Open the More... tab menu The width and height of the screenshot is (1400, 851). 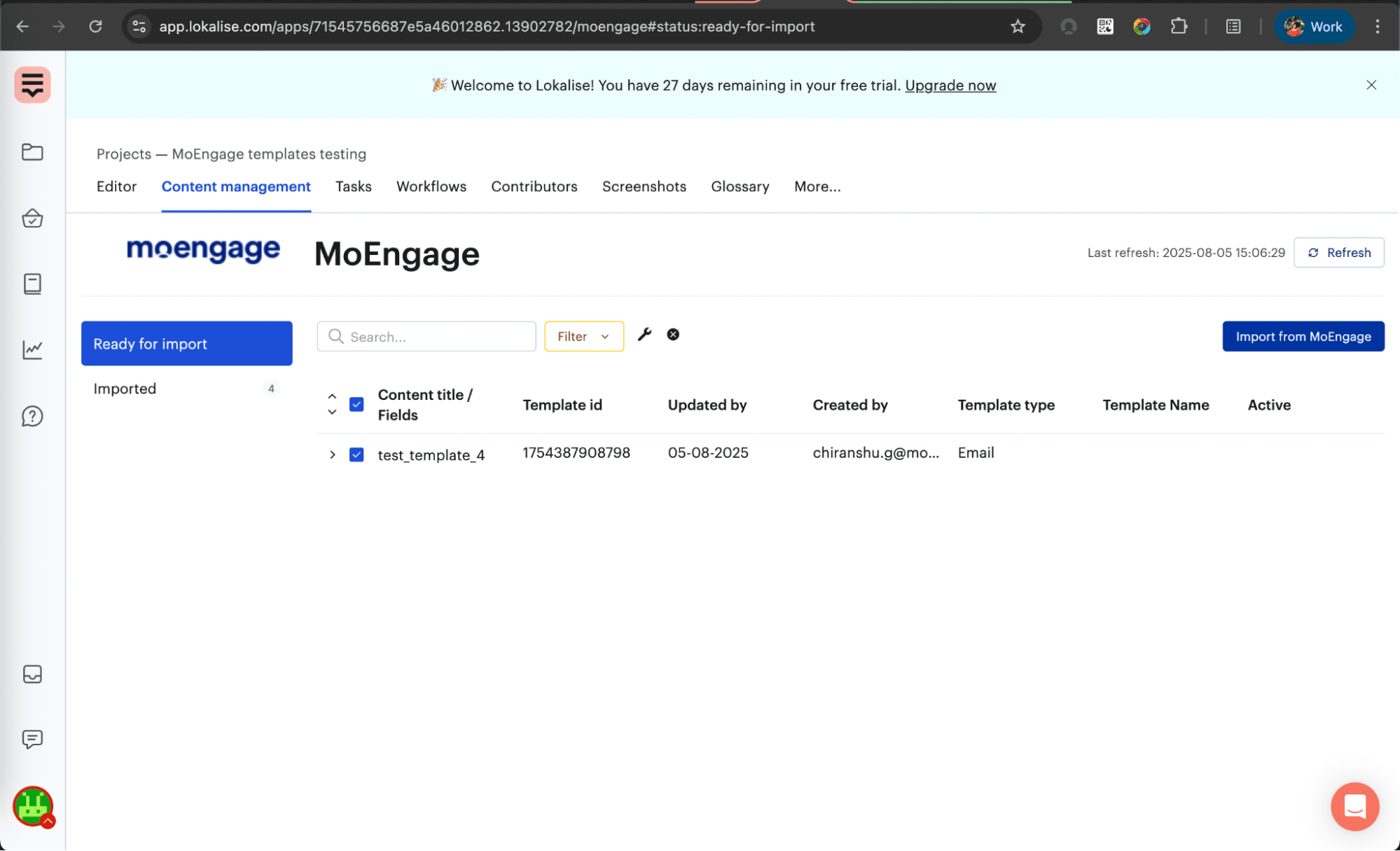coord(817,186)
